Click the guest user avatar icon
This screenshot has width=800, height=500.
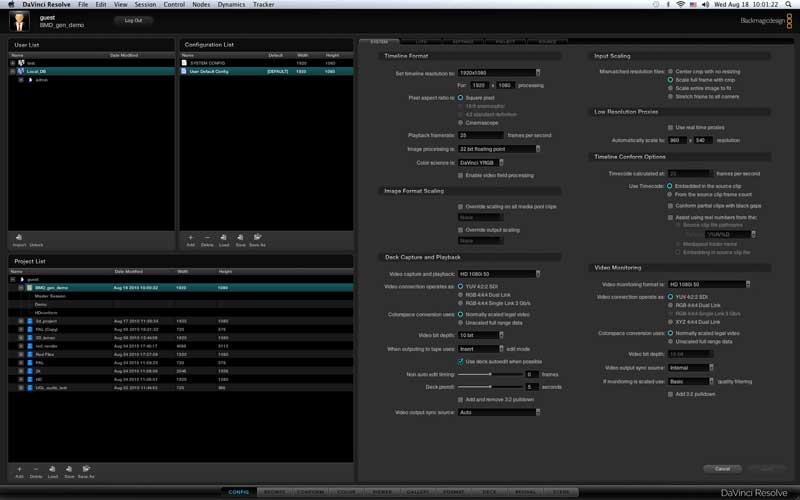[x=19, y=22]
